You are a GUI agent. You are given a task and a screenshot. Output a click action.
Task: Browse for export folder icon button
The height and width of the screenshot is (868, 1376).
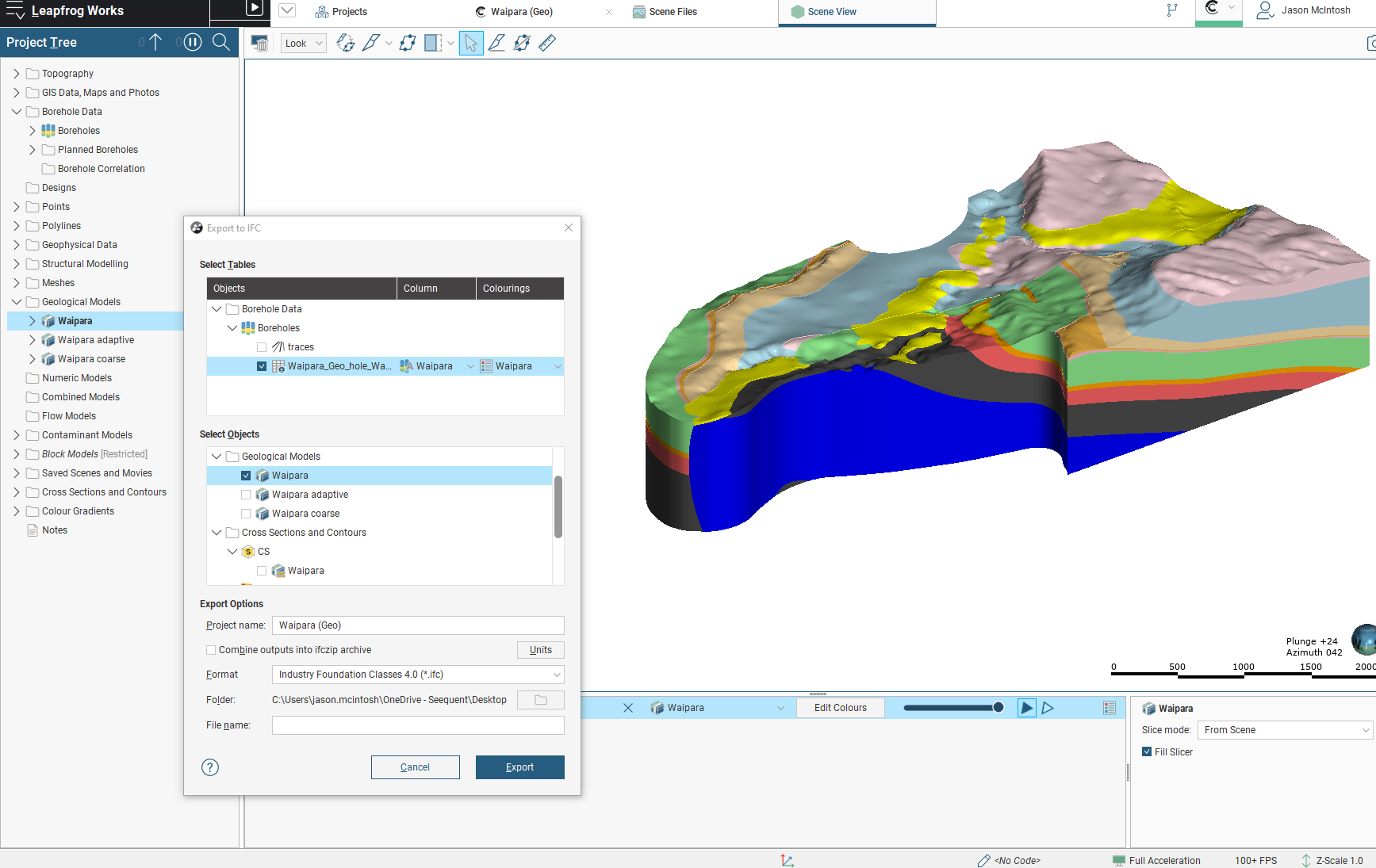[540, 700]
